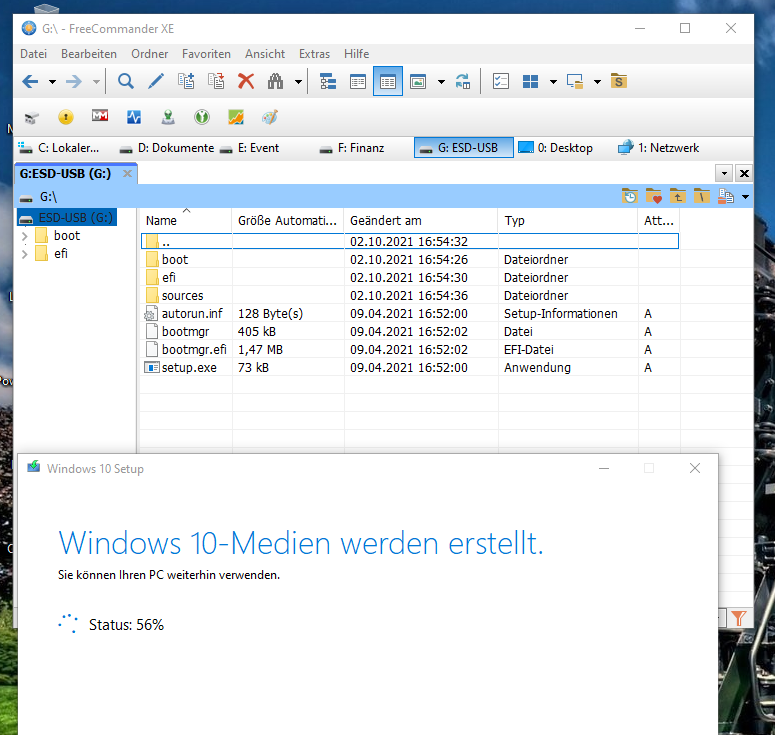Go forward with the right arrow
Image resolution: width=775 pixels, height=735 pixels.
click(x=74, y=82)
